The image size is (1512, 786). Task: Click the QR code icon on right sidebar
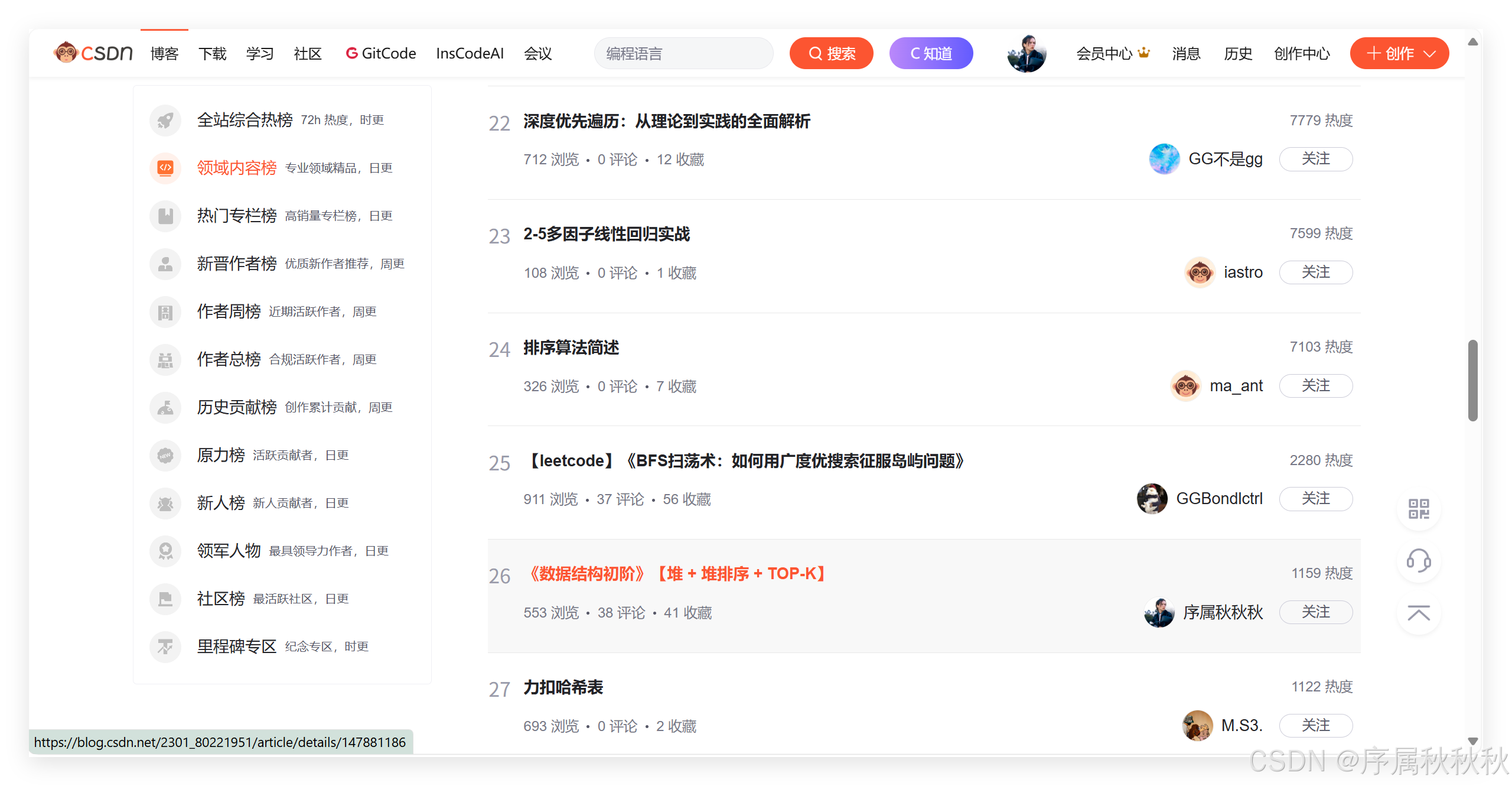coord(1418,509)
